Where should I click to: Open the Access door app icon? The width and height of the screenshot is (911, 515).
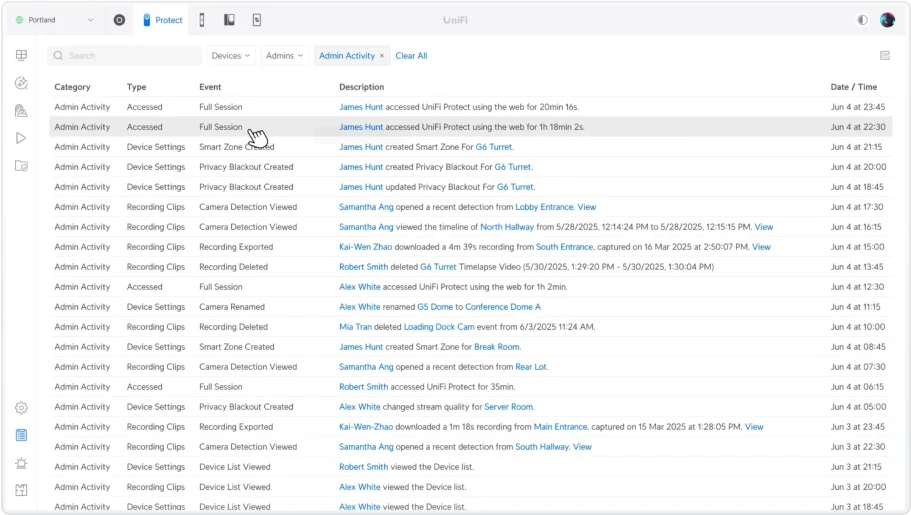point(202,20)
